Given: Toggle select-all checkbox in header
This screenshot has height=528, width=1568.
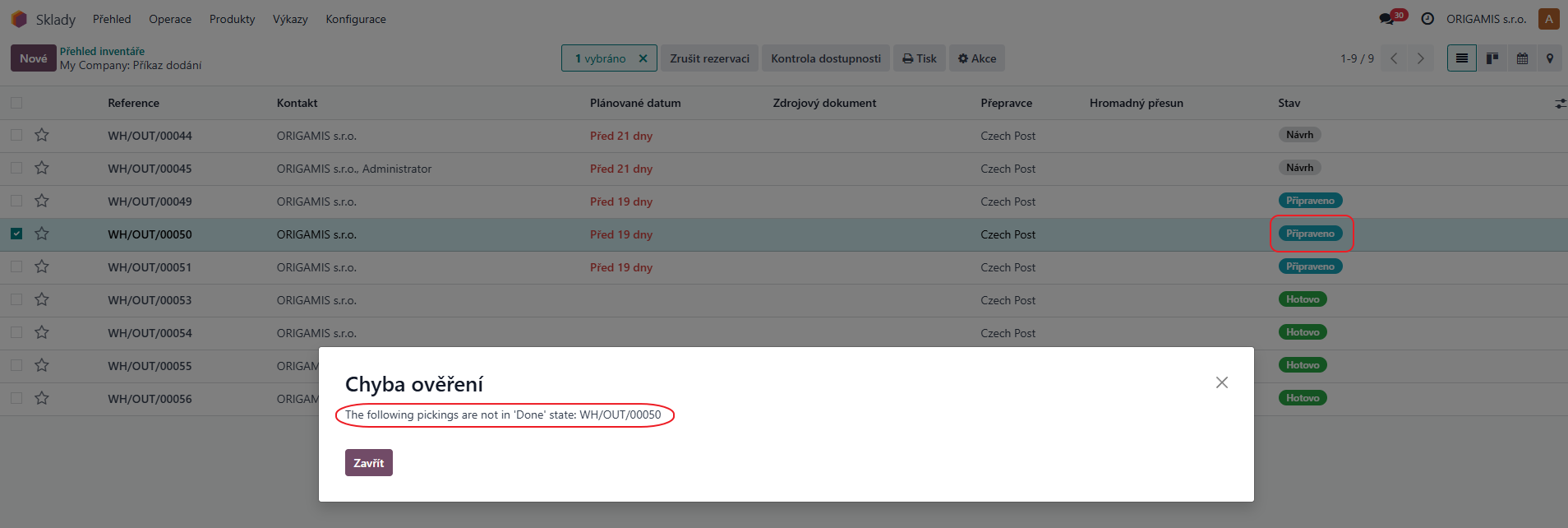Looking at the screenshot, I should pos(16,103).
